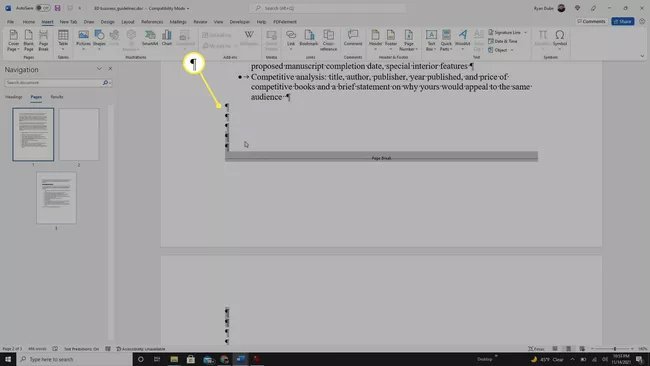Image resolution: width=650 pixels, height=366 pixels.
Task: Open the WordArt tool
Action: click(462, 39)
